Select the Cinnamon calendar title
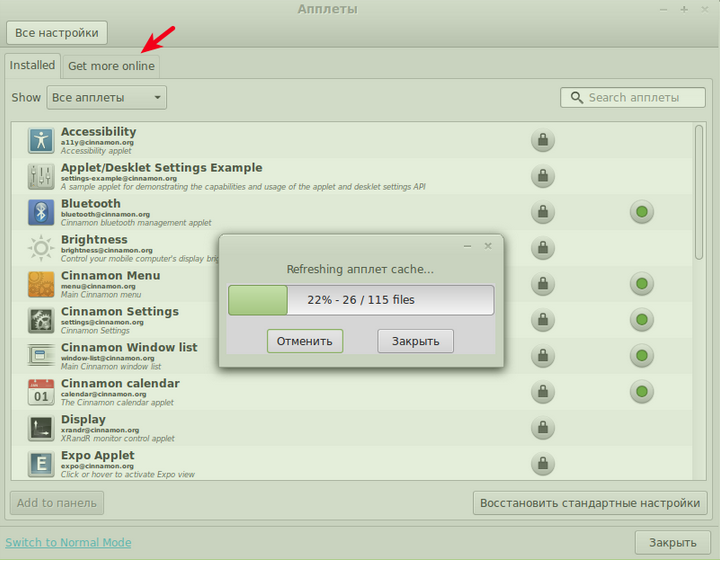The image size is (720, 561). [x=120, y=383]
